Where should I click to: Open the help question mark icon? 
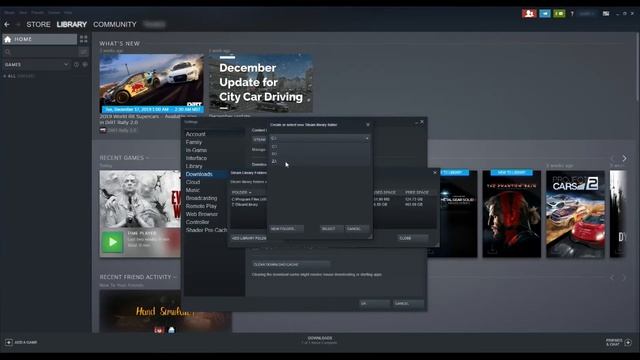click(x=572, y=13)
